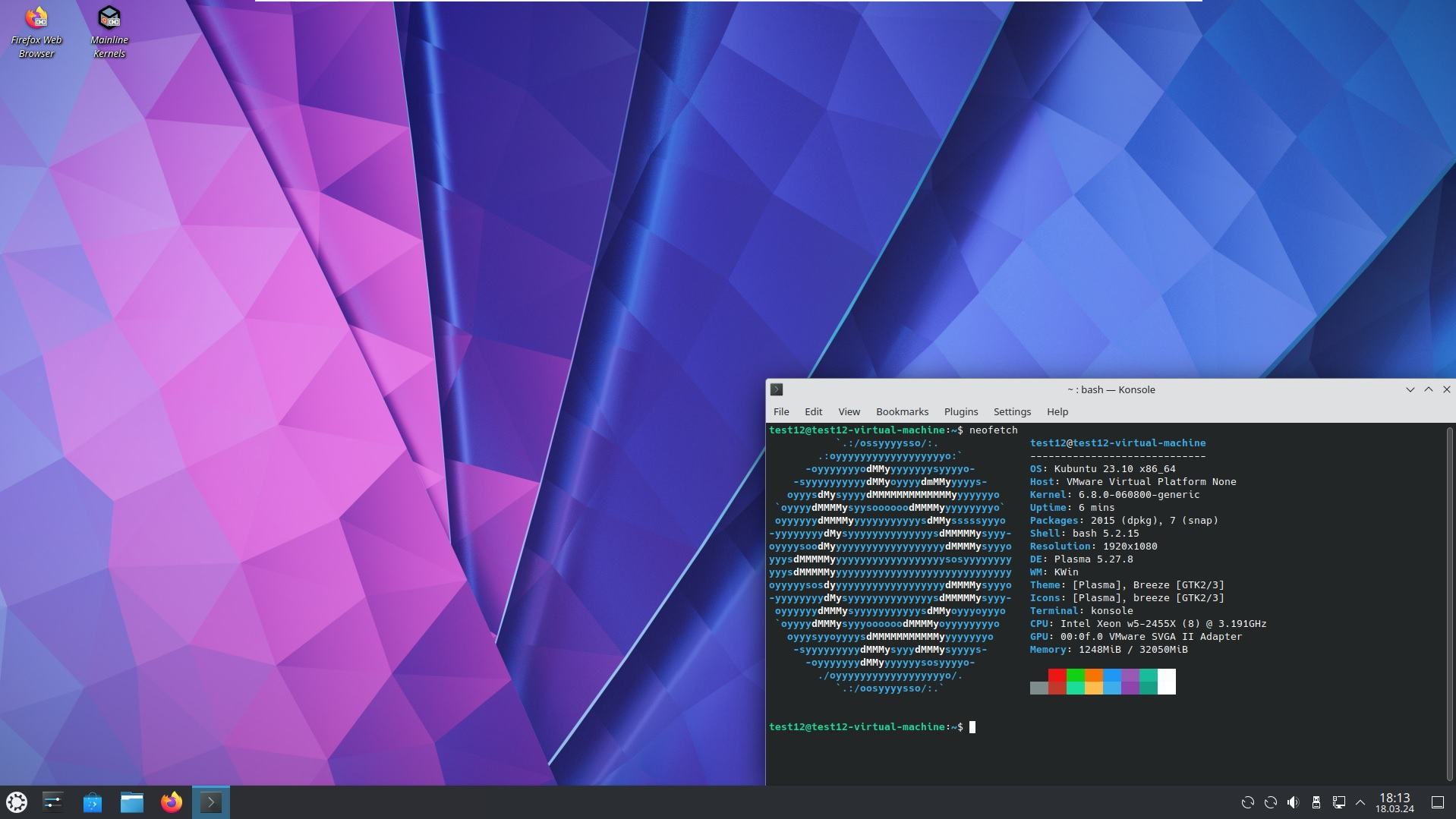Open the View menu in Konsole
This screenshot has width=1456, height=819.
click(849, 411)
